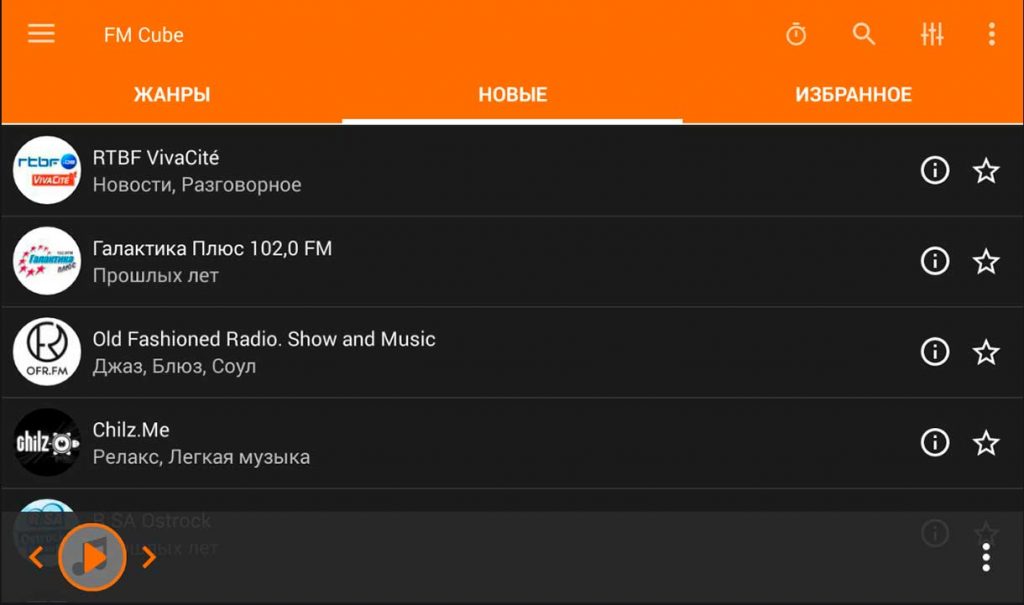The image size is (1024, 605).
Task: Click the orange play button
Action: click(92, 557)
